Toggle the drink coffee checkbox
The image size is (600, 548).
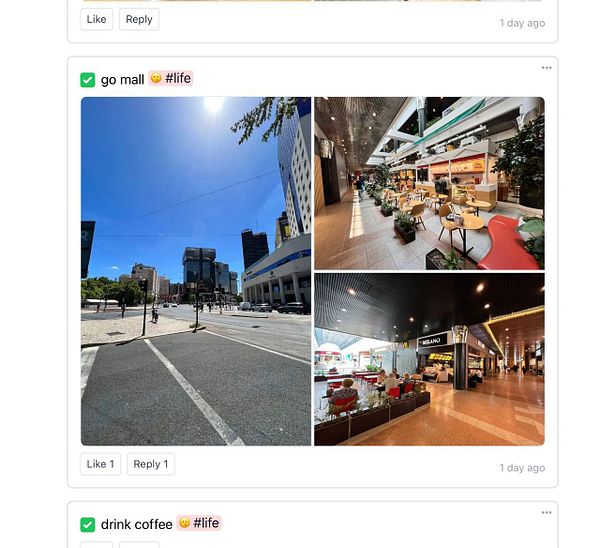point(88,525)
